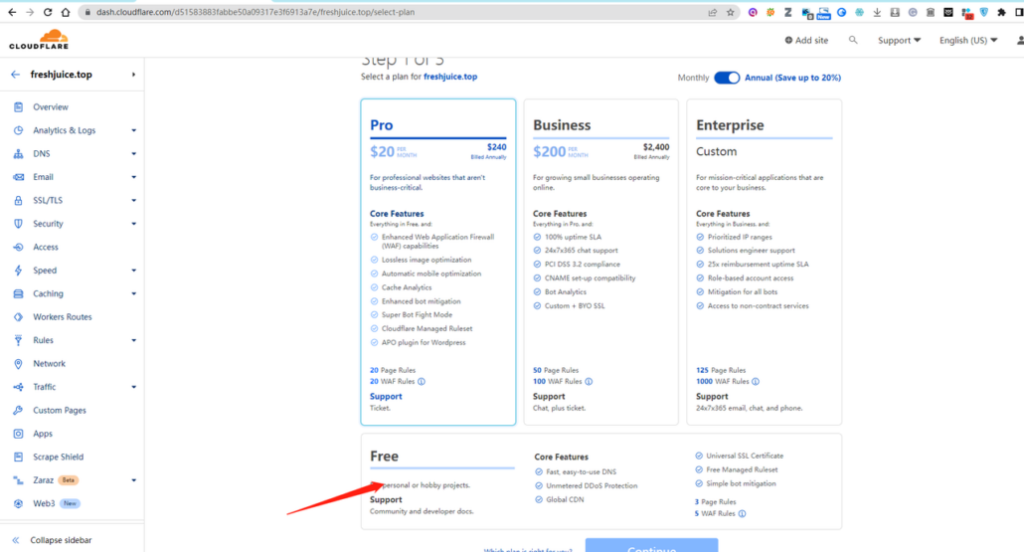1024x552 pixels.
Task: Click the Analytics & Logs clock icon
Action: [x=18, y=131]
